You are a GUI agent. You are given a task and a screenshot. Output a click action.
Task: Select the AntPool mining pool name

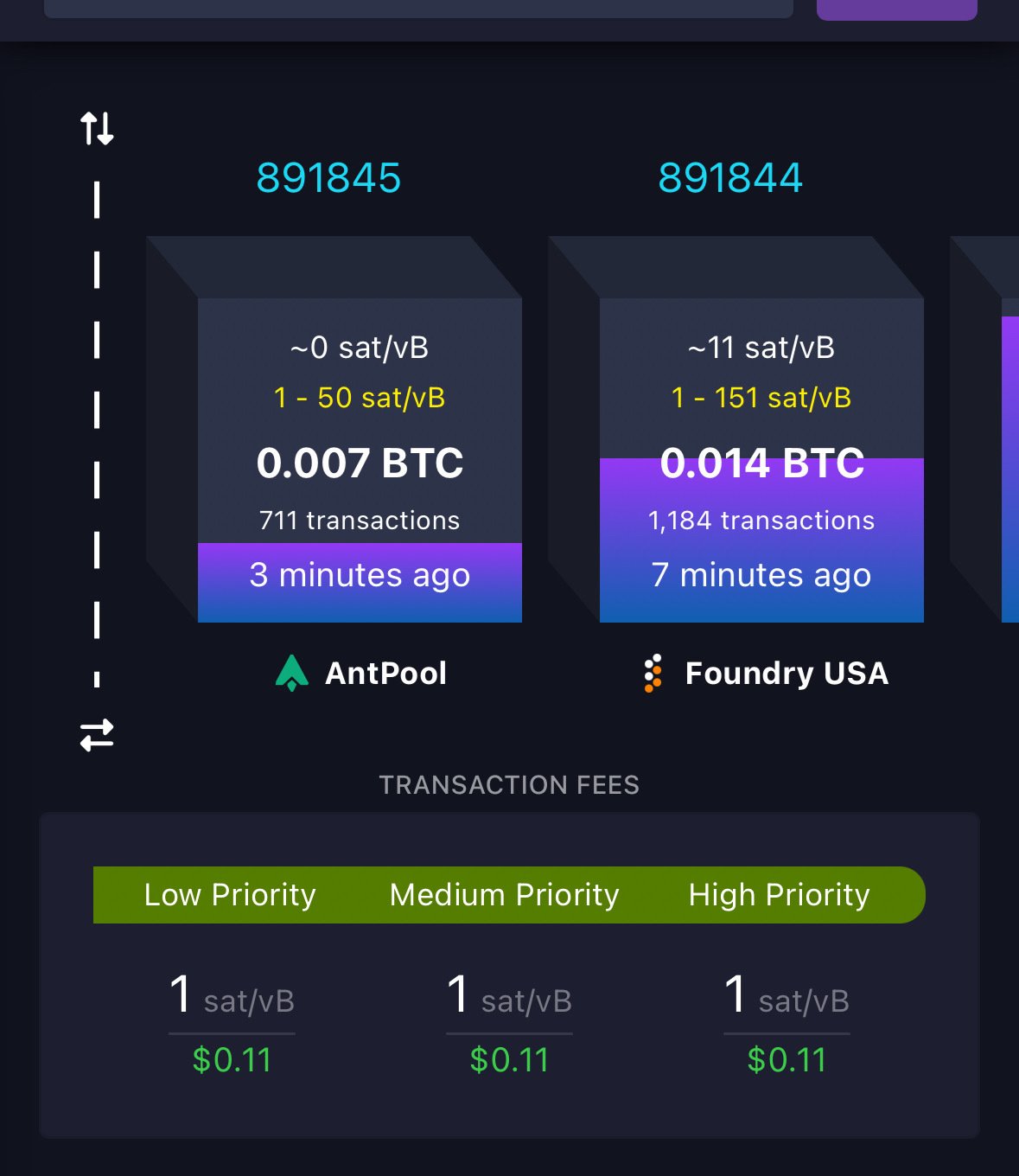click(385, 673)
